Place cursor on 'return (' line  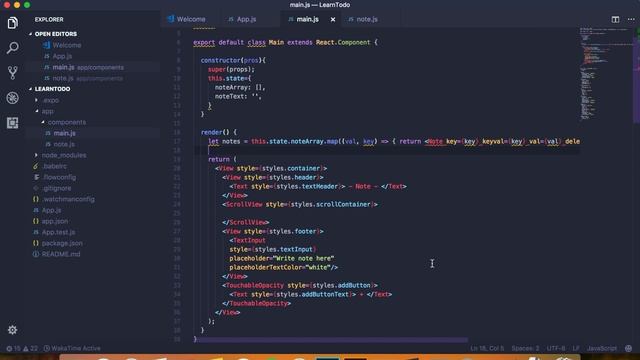click(222, 159)
